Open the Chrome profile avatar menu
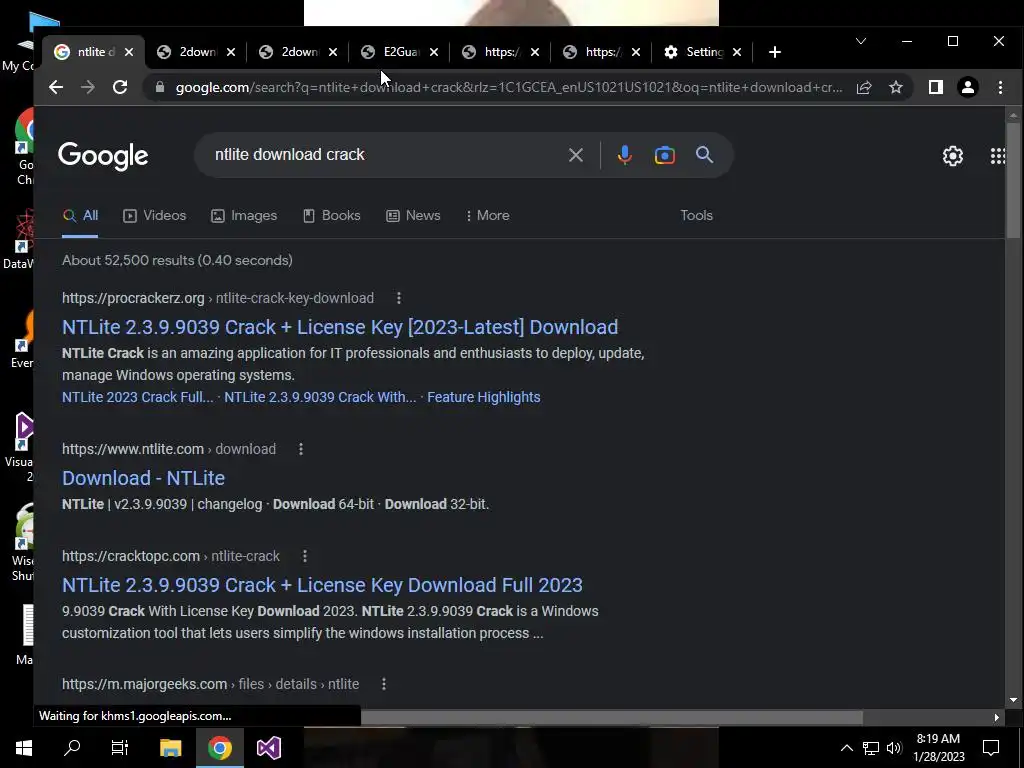The width and height of the screenshot is (1024, 768). 968,88
